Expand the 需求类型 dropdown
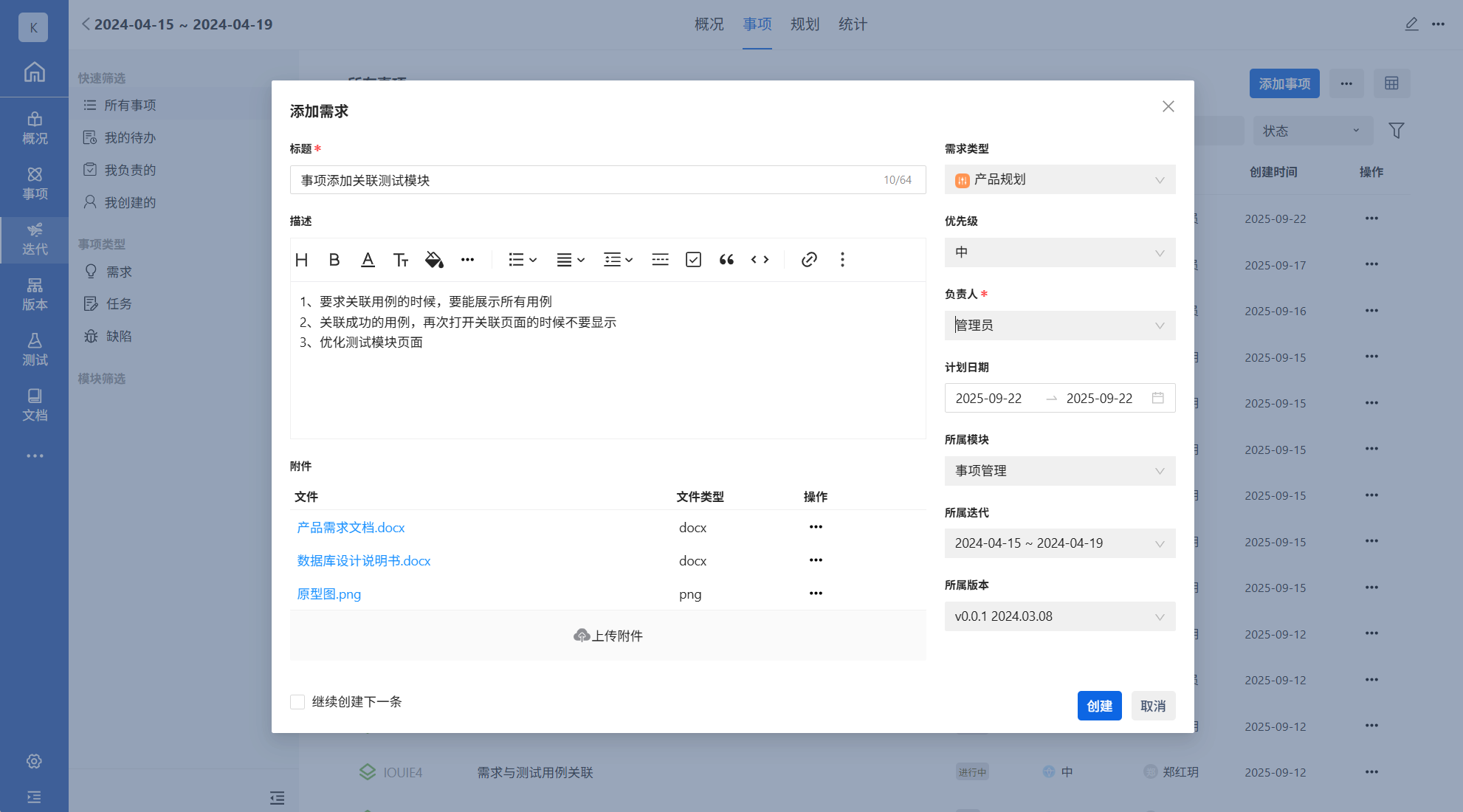This screenshot has height=812, width=1463. click(1059, 179)
